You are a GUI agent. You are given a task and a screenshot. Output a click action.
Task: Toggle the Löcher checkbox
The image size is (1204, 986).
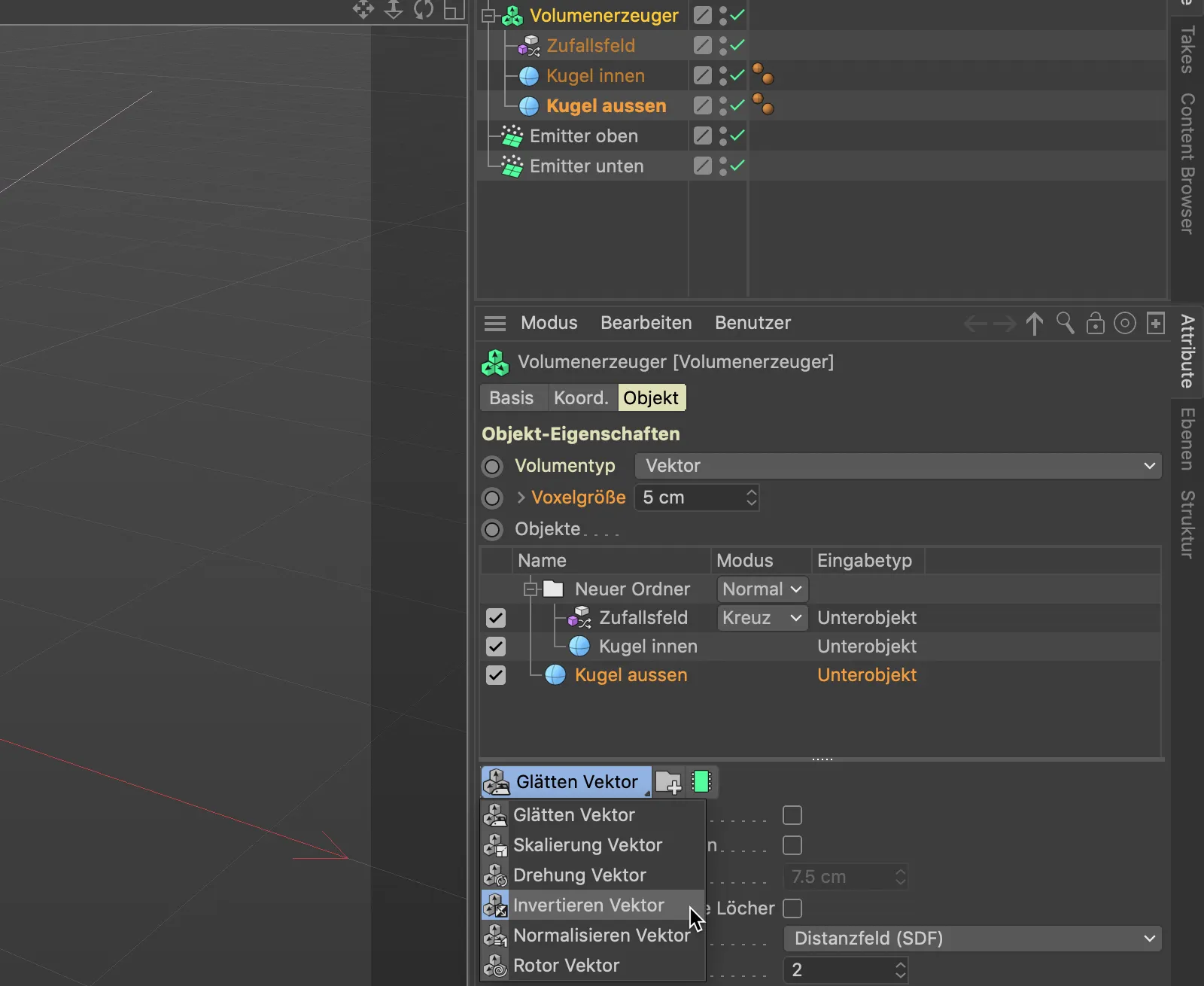(x=792, y=908)
